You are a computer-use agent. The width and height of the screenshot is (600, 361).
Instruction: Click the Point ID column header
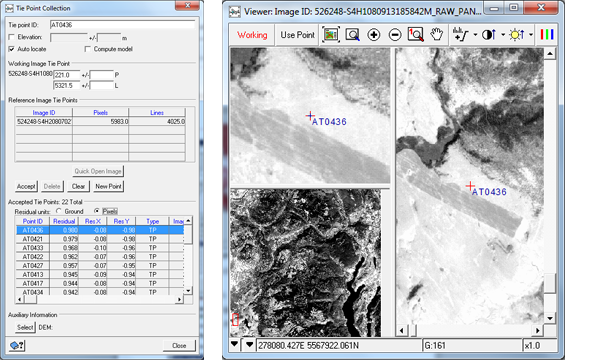pos(33,221)
